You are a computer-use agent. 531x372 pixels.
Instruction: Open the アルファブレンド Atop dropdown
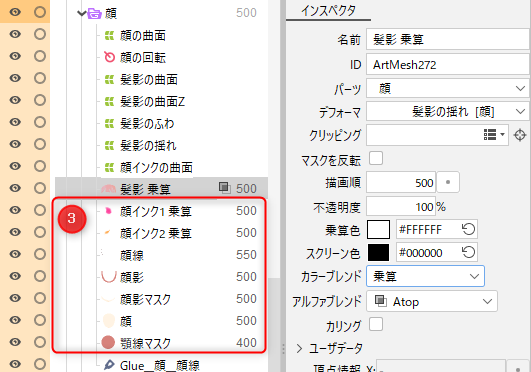pyautogui.click(x=432, y=301)
